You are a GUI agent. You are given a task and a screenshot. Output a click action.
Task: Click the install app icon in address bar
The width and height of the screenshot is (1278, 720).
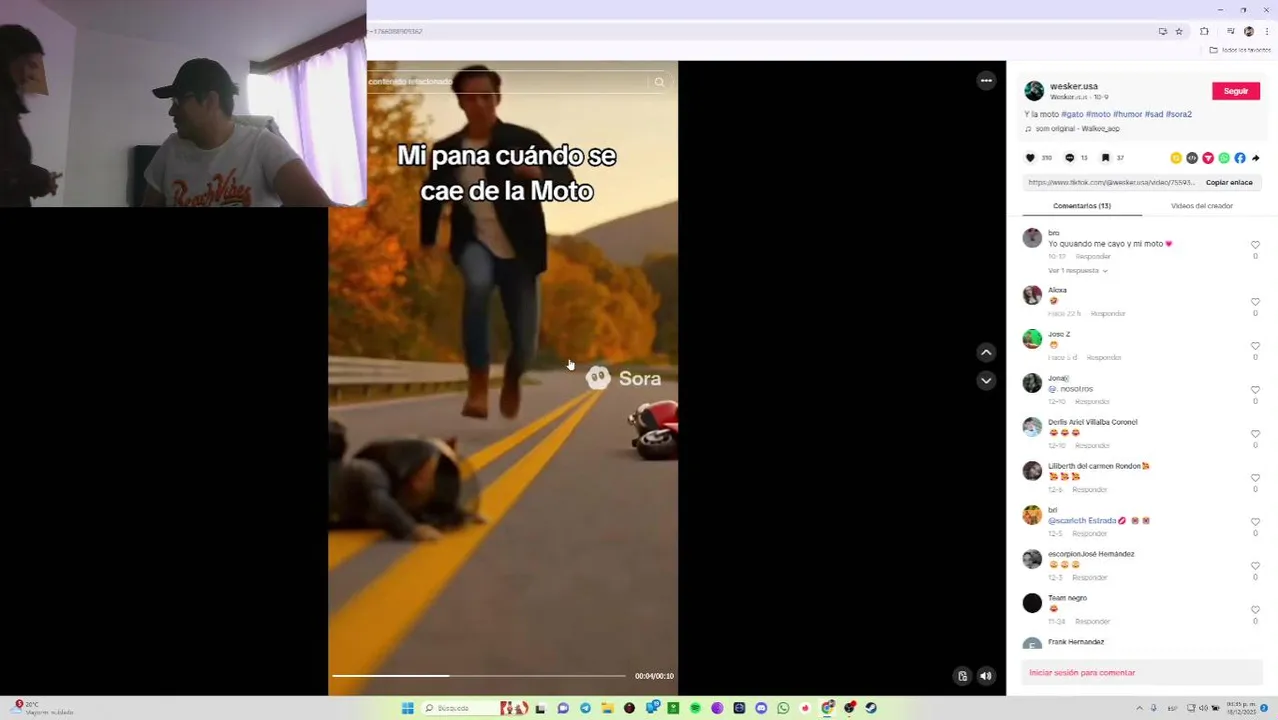(1163, 31)
